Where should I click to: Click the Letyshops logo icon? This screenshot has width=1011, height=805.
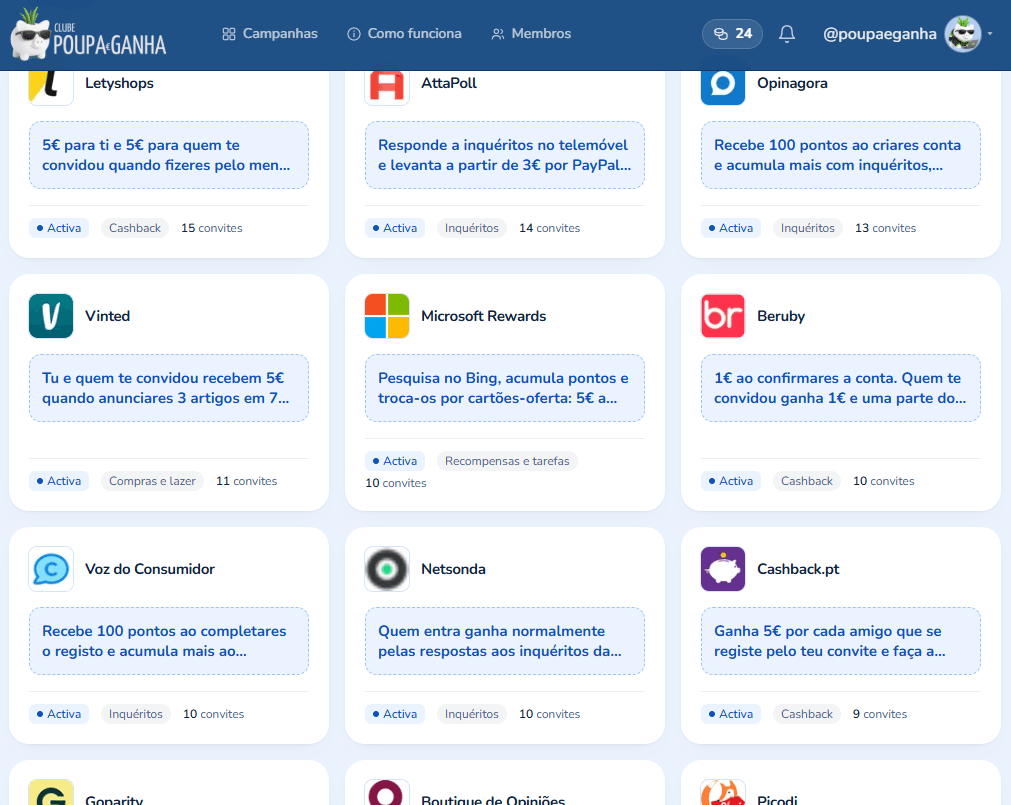pyautogui.click(x=51, y=88)
